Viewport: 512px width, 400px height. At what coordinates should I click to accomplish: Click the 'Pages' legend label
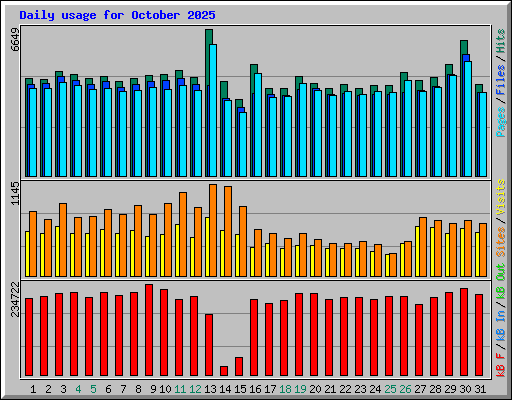[501, 122]
